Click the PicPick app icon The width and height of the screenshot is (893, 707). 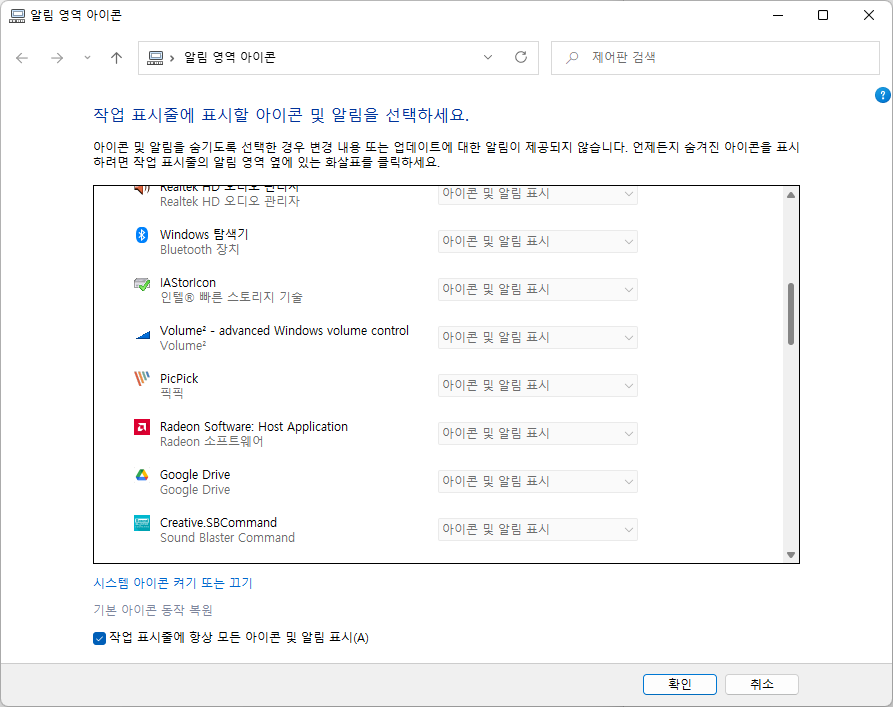point(142,378)
